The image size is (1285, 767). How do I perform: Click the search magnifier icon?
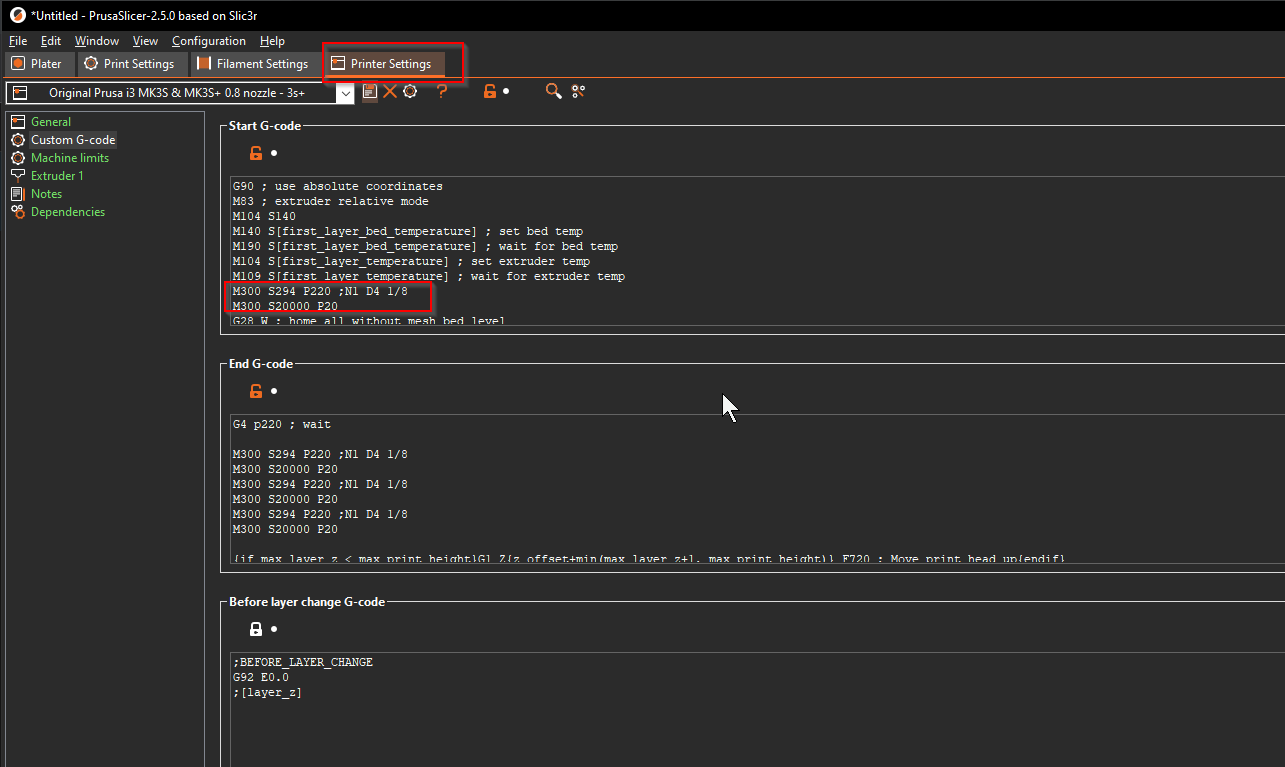pyautogui.click(x=553, y=91)
